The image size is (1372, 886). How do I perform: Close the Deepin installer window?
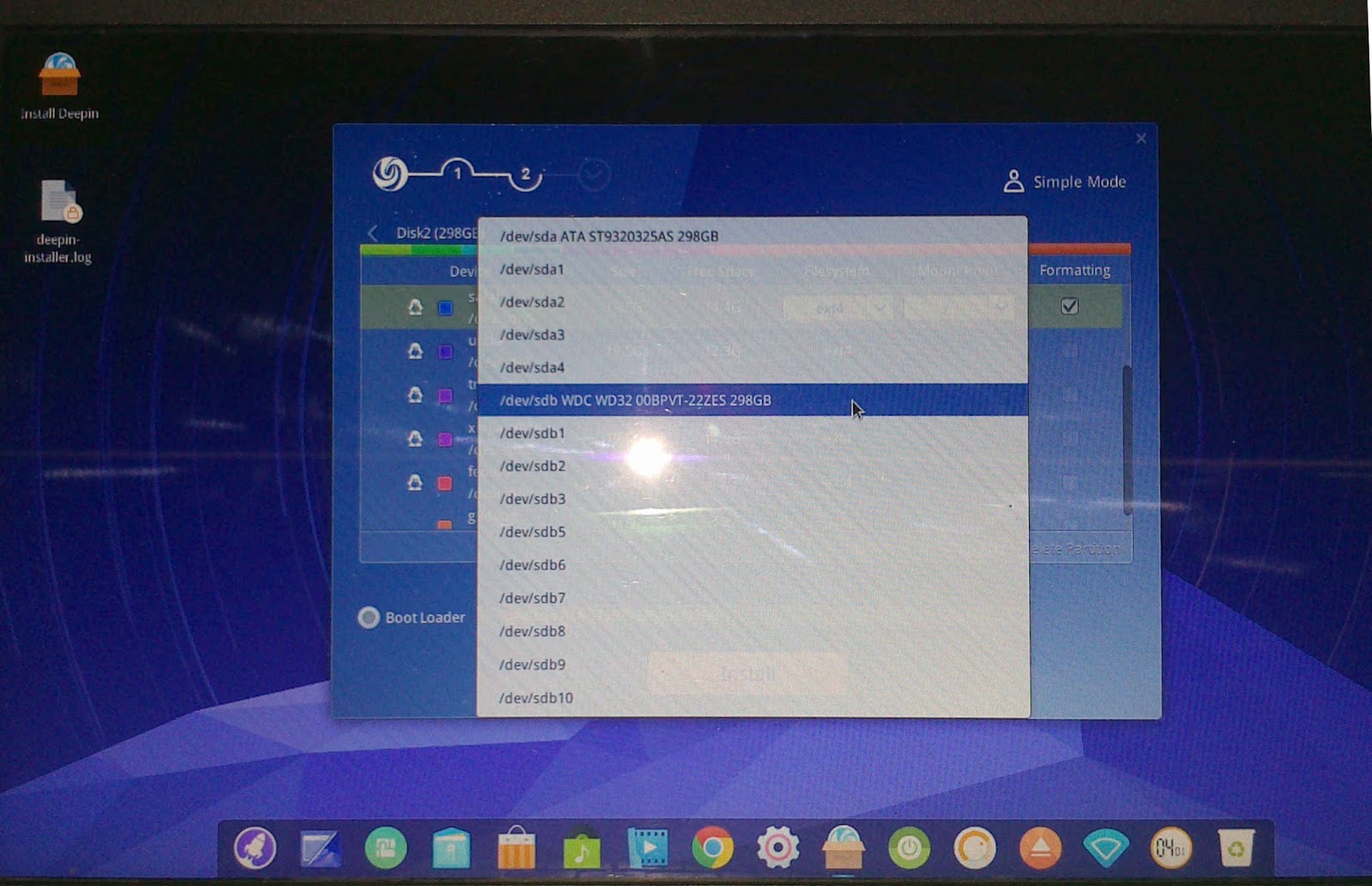pos(1140,138)
